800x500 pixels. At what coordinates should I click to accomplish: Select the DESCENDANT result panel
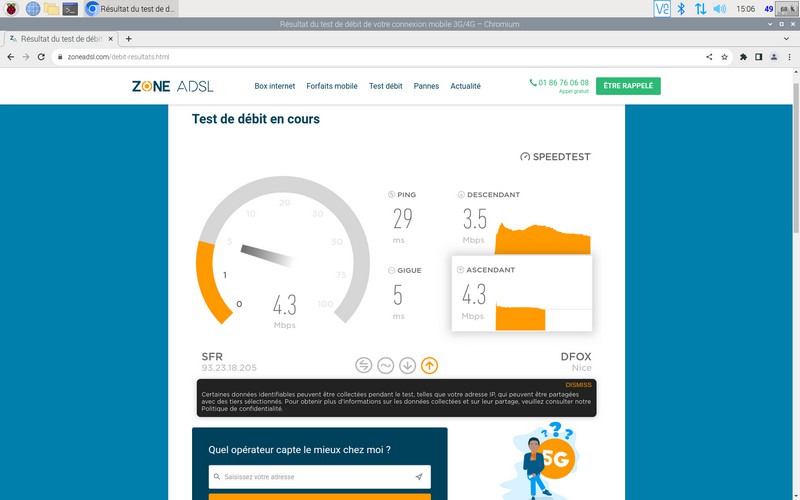522,221
